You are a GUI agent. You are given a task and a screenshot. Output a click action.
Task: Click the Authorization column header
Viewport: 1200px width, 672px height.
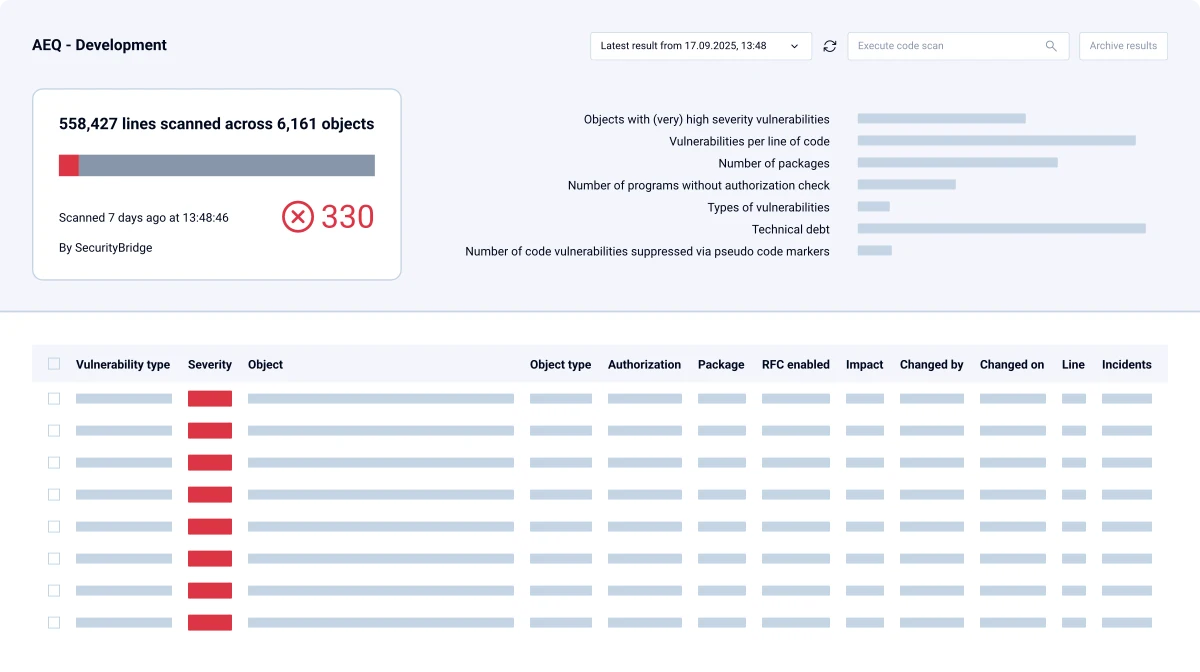click(x=645, y=365)
